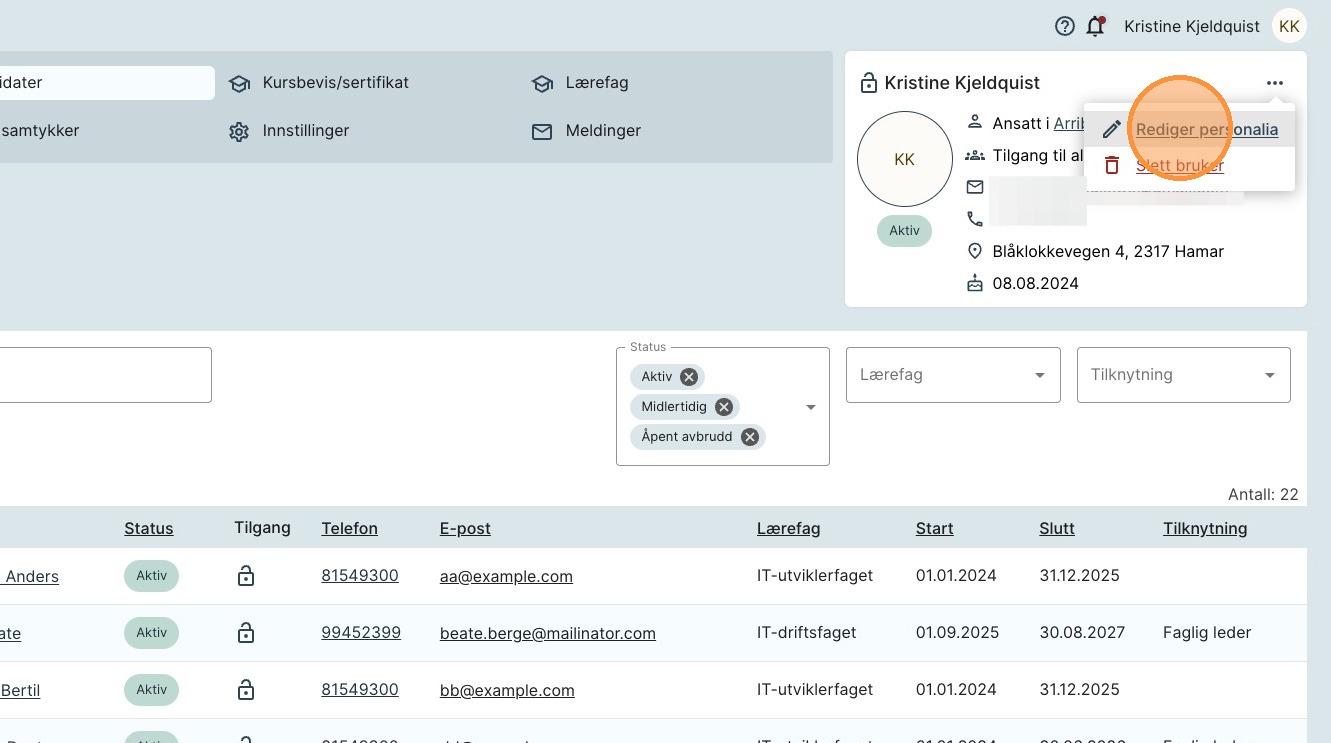The width and height of the screenshot is (1331, 743).
Task: Open the notifications bell
Action: pyautogui.click(x=1095, y=27)
